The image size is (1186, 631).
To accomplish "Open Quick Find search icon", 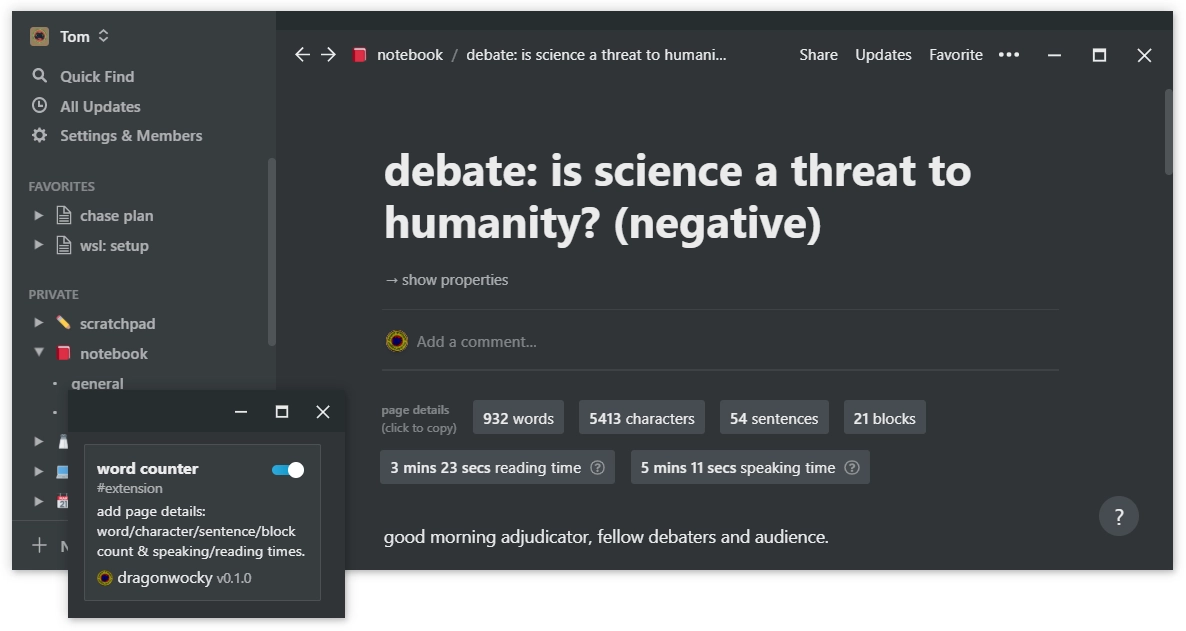I will point(40,76).
